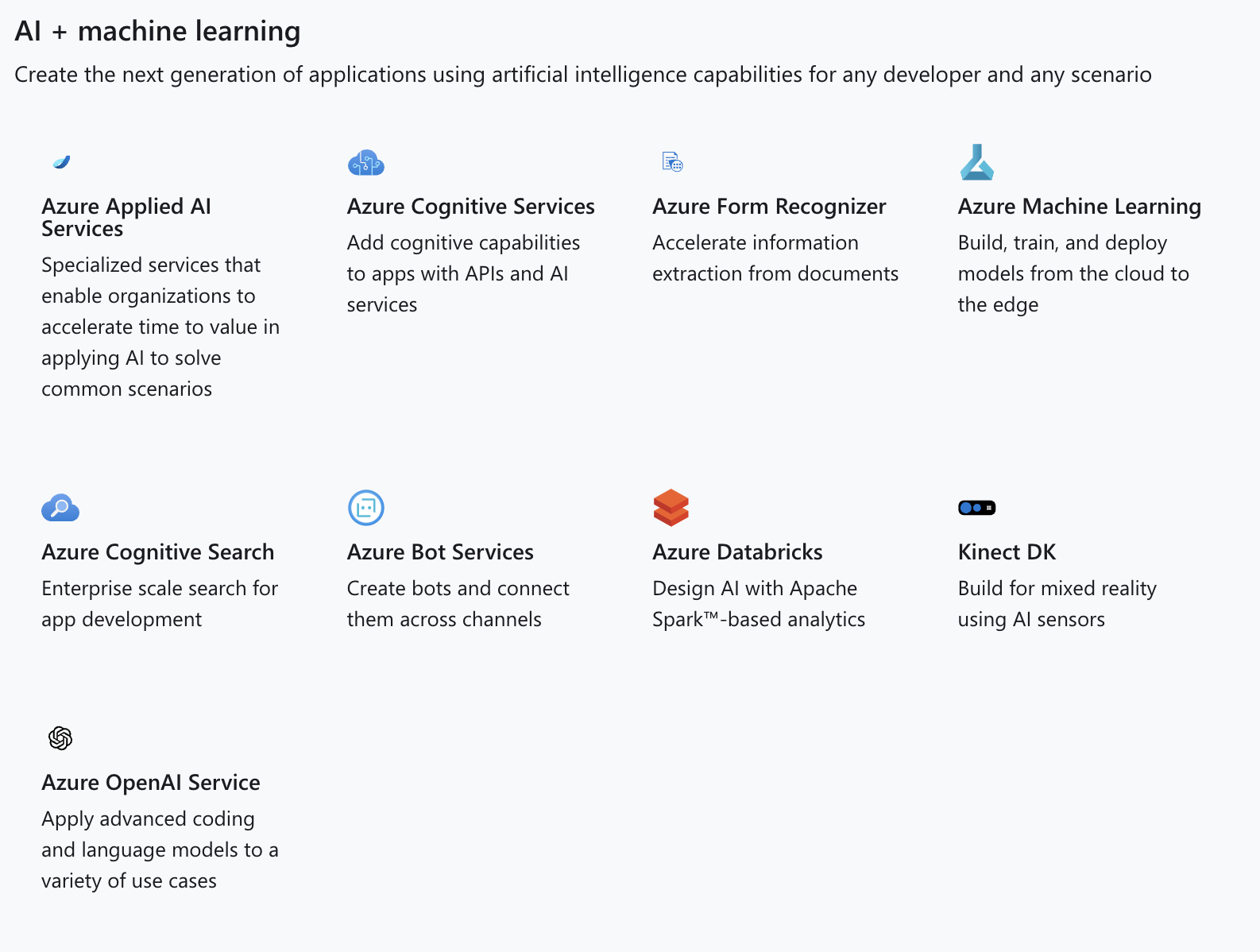Image resolution: width=1260 pixels, height=952 pixels.
Task: Visit the Azure Databricks heading link
Action: pos(737,552)
